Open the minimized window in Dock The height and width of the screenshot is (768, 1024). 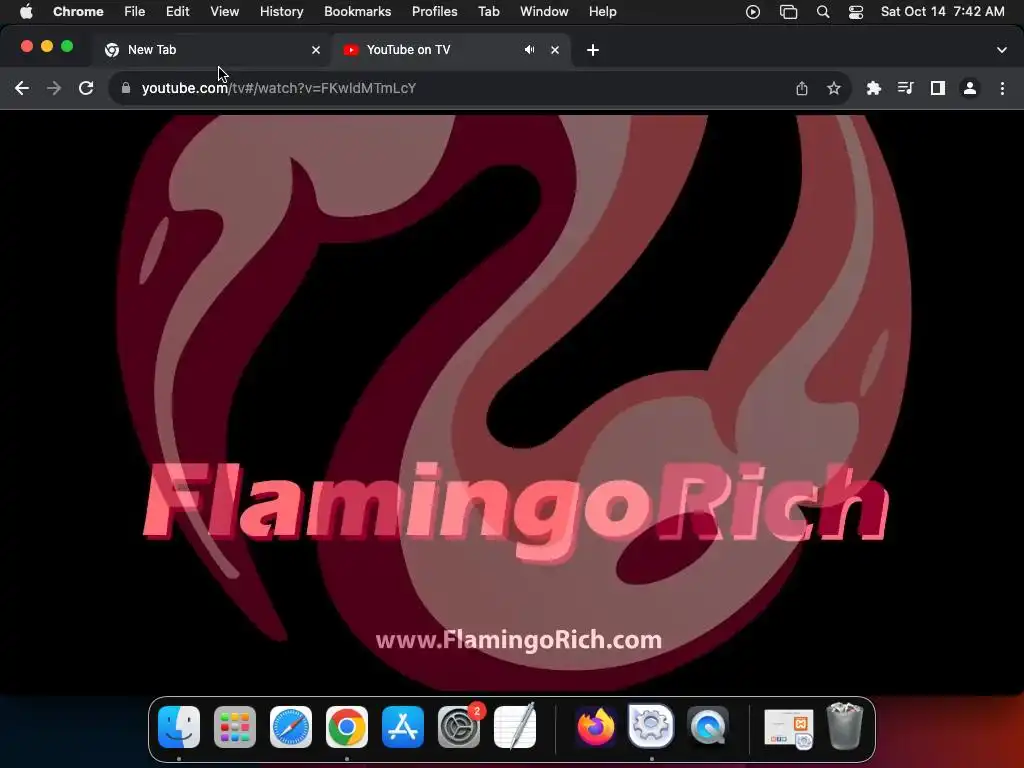pos(789,729)
